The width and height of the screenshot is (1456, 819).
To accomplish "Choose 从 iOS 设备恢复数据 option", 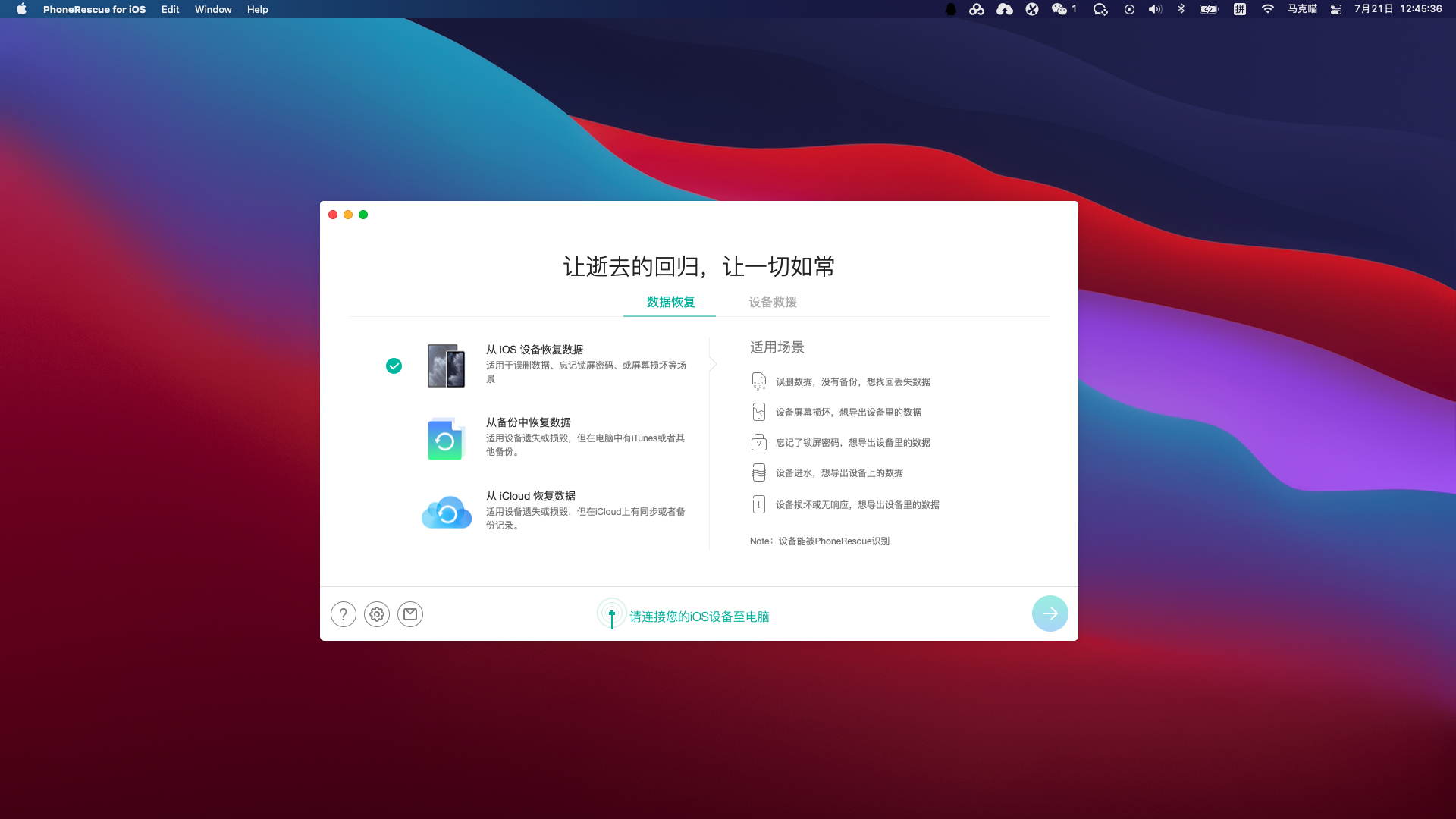I will click(535, 350).
